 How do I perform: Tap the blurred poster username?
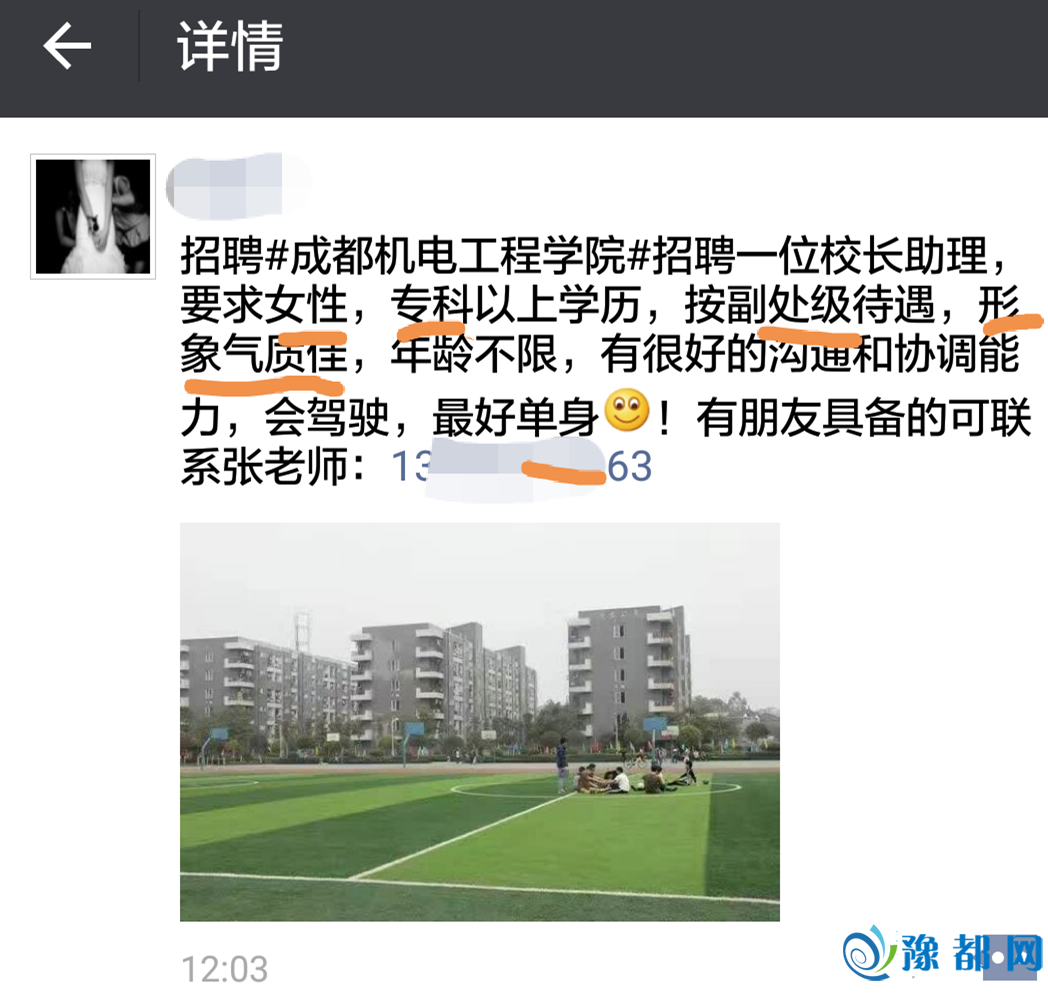point(237,186)
